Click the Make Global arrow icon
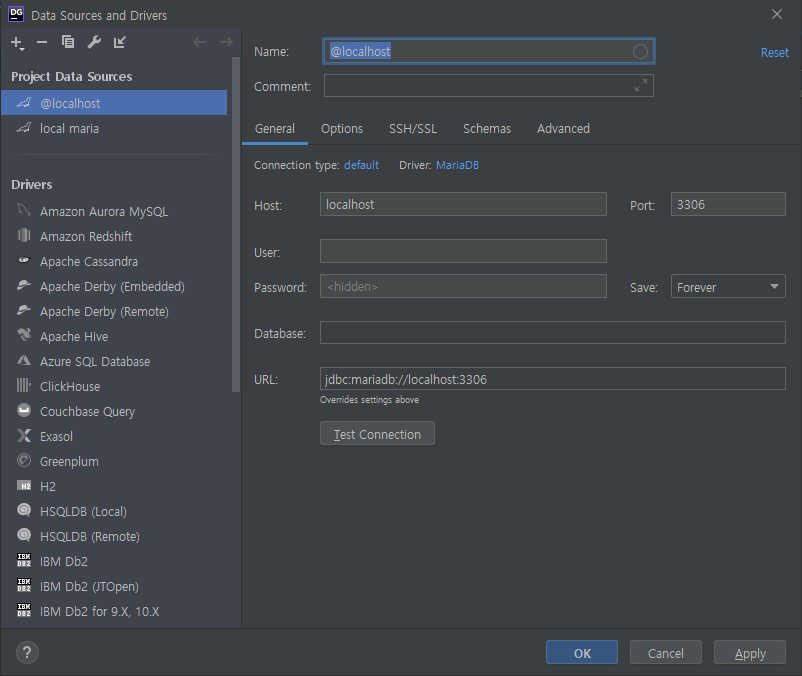 click(x=120, y=42)
